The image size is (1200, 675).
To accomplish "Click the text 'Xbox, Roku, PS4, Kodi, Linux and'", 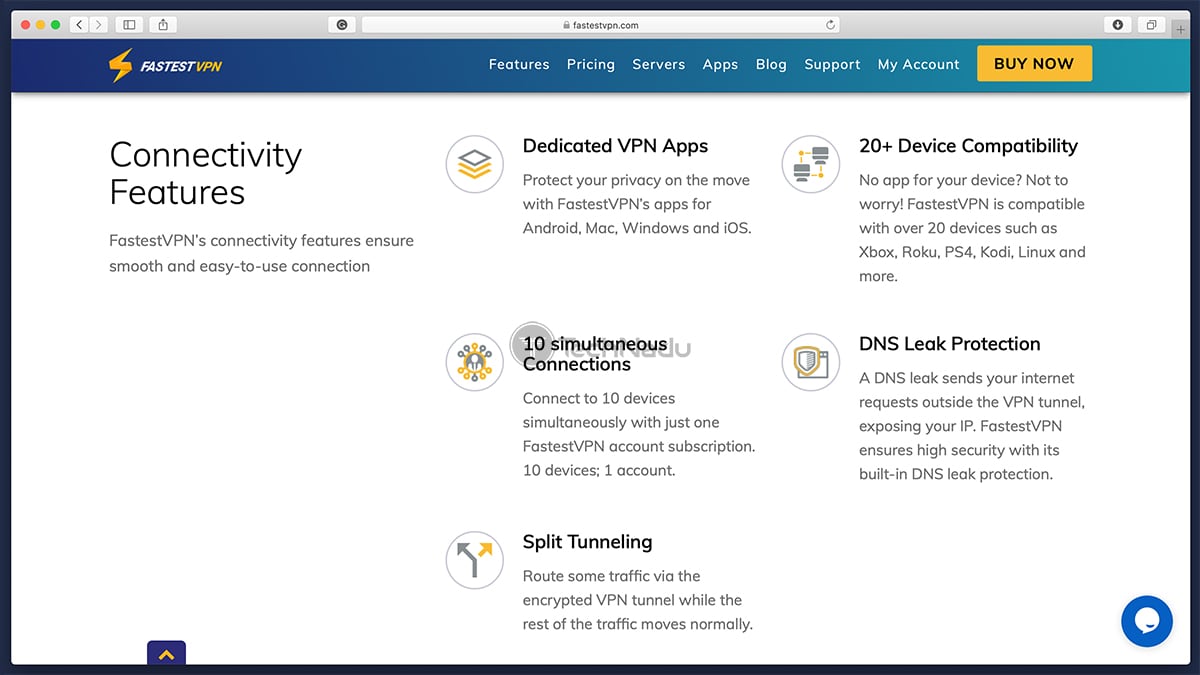I will coord(972,252).
